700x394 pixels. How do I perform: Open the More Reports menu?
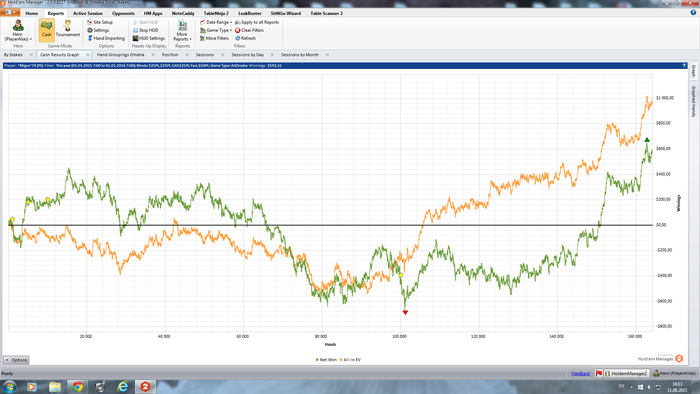(x=182, y=30)
